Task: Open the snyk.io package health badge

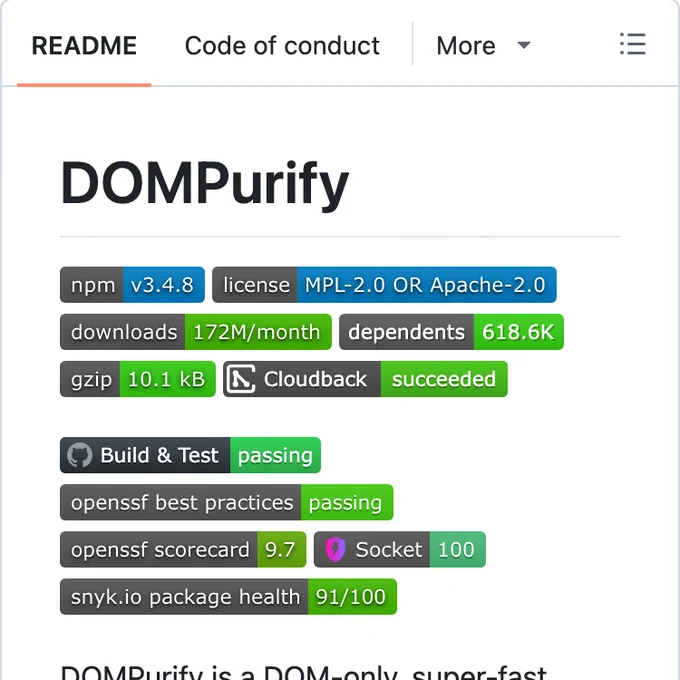Action: tap(228, 597)
